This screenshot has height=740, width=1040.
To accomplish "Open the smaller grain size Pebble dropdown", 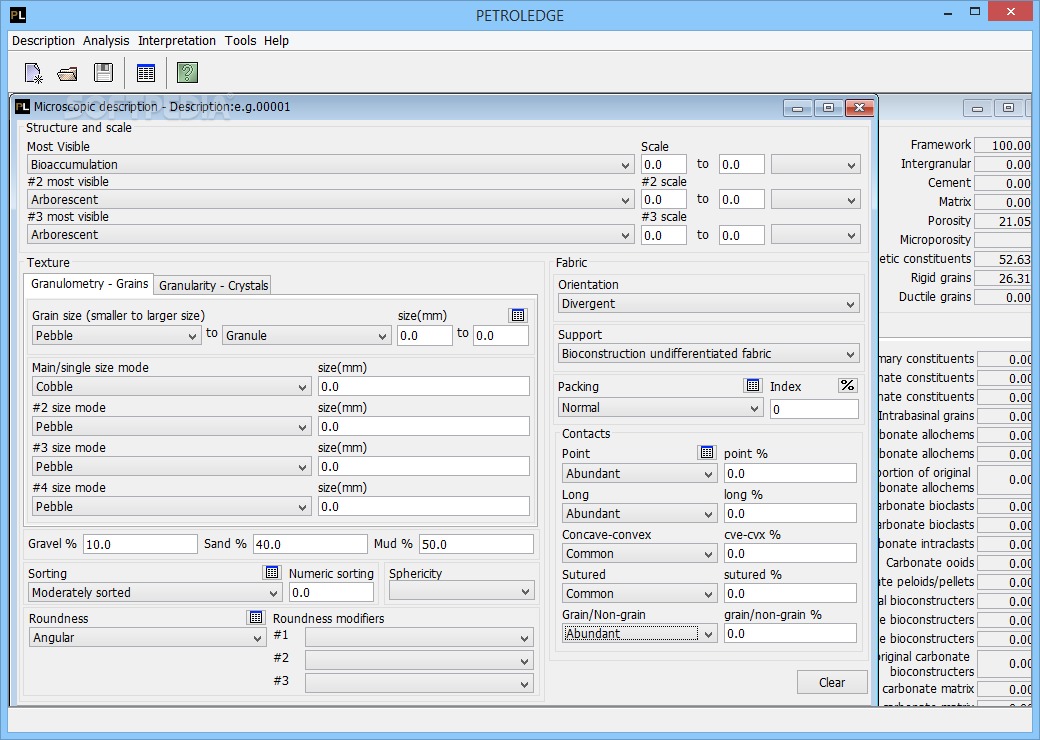I will [117, 336].
